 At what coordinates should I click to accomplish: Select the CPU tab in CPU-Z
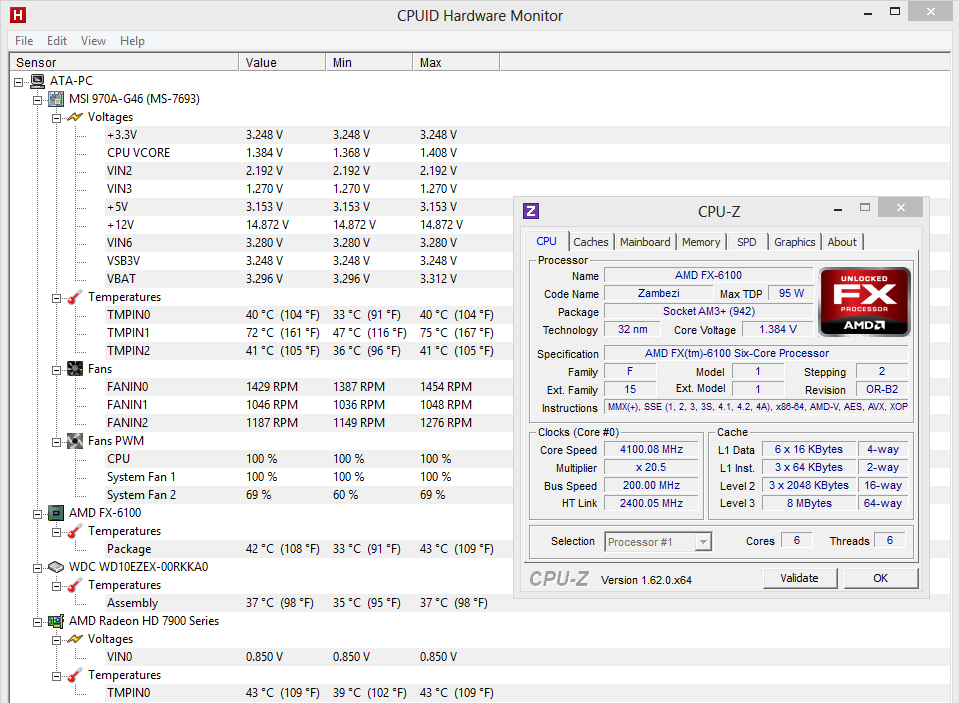547,241
